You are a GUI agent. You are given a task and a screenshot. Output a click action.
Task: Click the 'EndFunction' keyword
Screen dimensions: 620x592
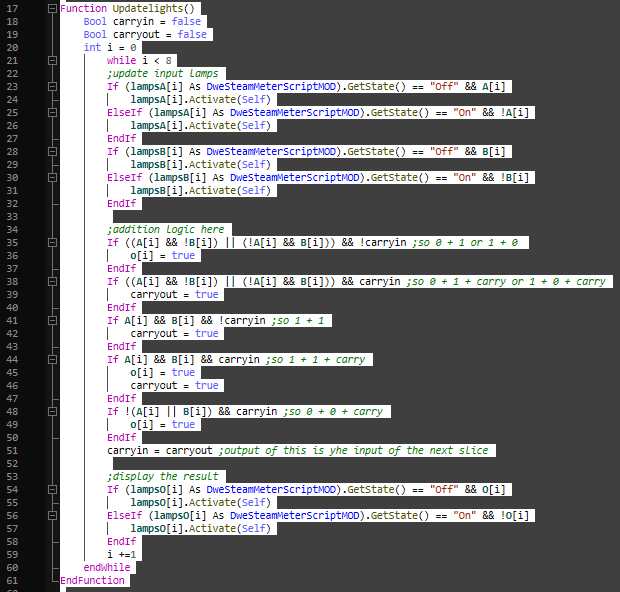click(x=92, y=581)
